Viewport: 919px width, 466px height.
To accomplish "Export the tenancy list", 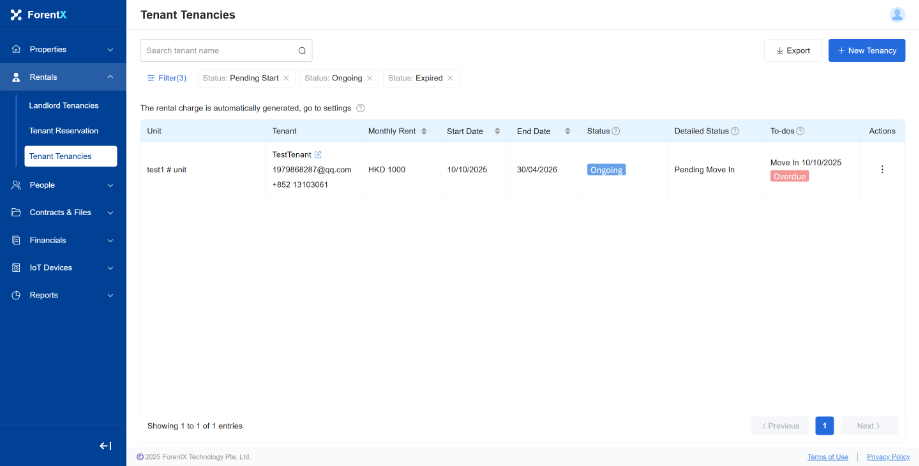I will pos(792,51).
